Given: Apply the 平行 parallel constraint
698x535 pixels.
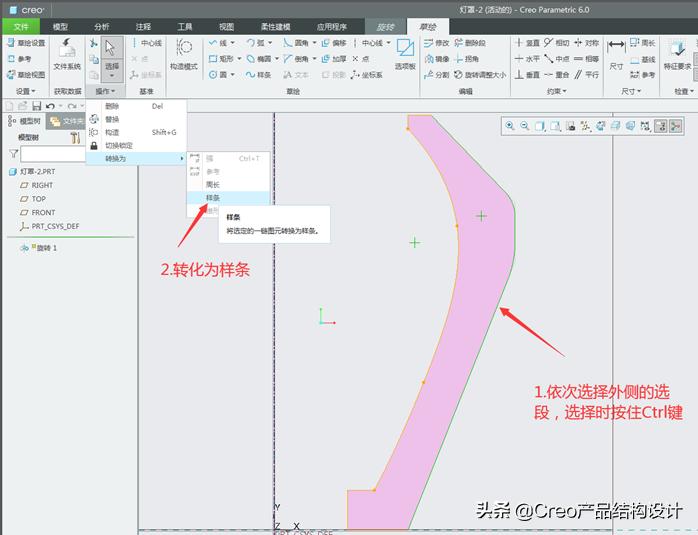Looking at the screenshot, I should pos(586,75).
